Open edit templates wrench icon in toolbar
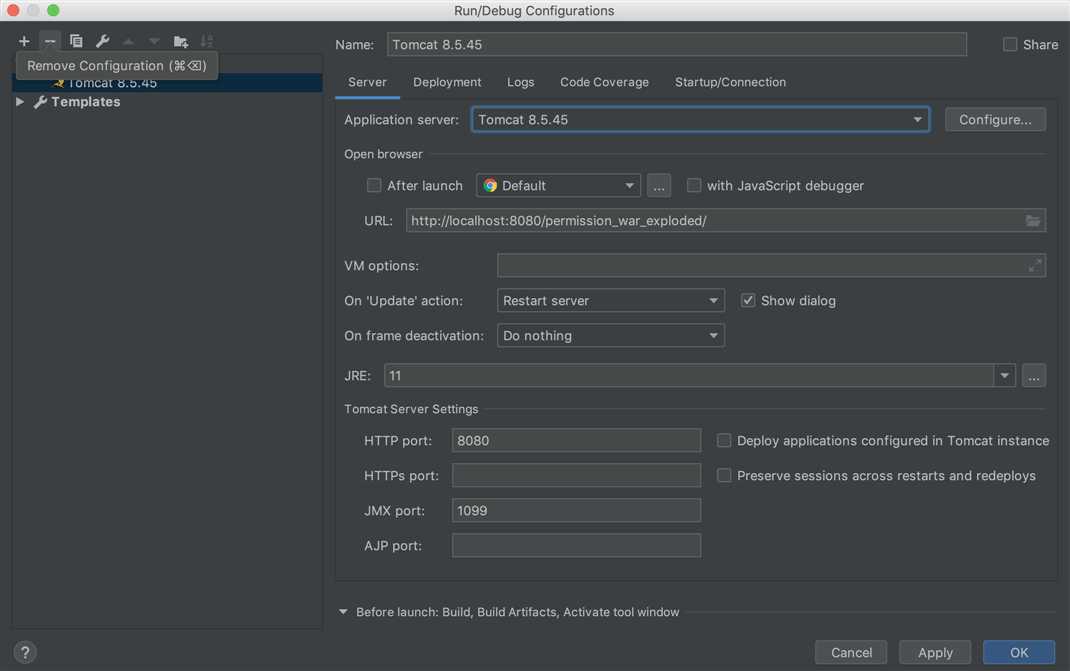1070x671 pixels. point(102,41)
